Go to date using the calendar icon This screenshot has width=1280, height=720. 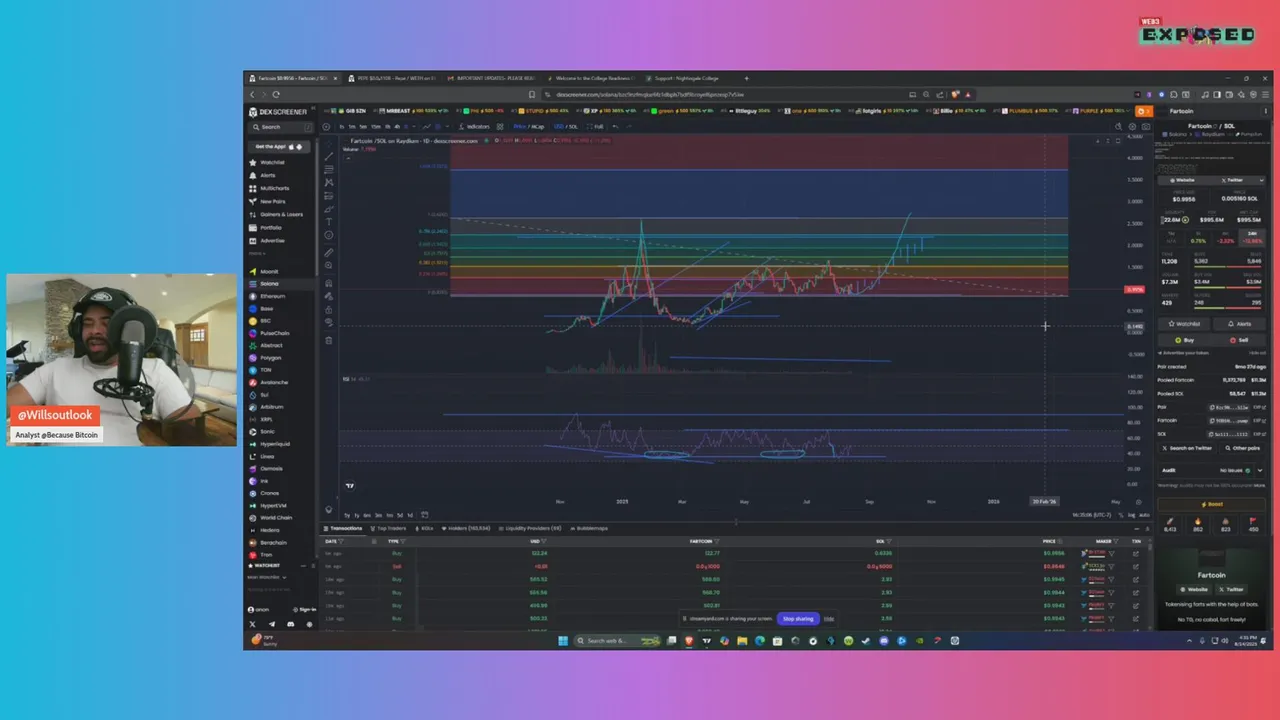[425, 515]
